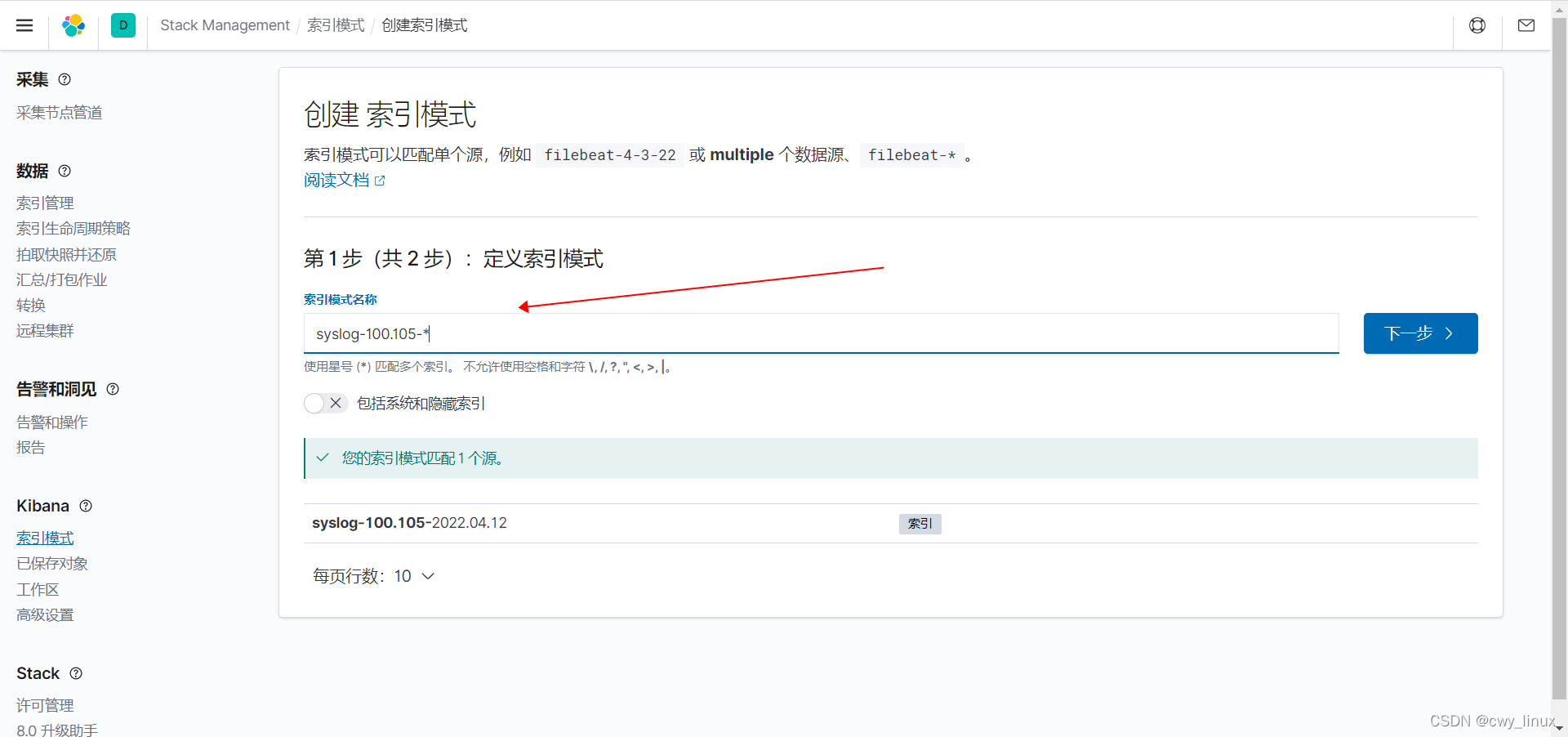This screenshot has height=737, width=1568.
Task: Click 您的索引模式匹配 1 个源 message
Action: 890,458
